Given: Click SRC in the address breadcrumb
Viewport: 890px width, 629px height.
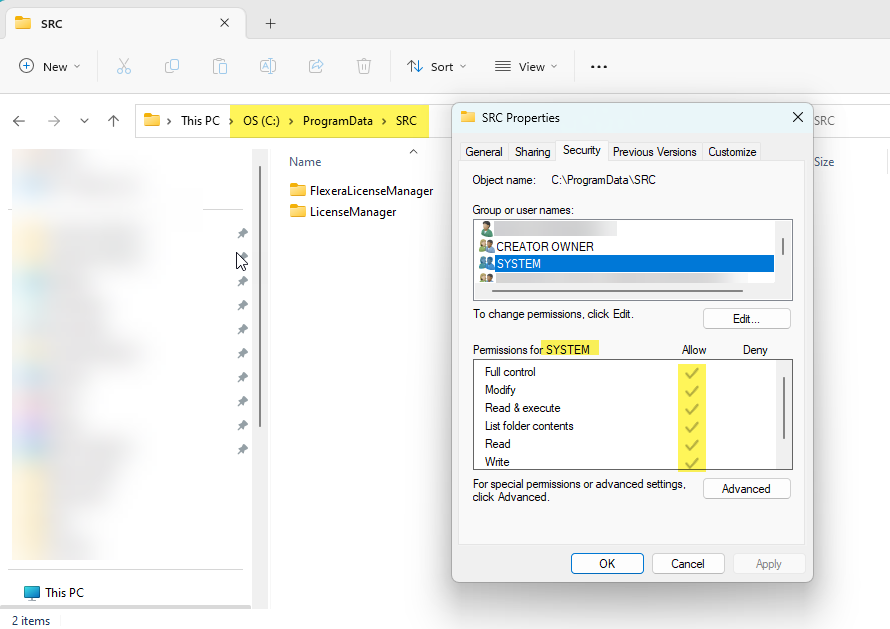Looking at the screenshot, I should click(x=406, y=120).
